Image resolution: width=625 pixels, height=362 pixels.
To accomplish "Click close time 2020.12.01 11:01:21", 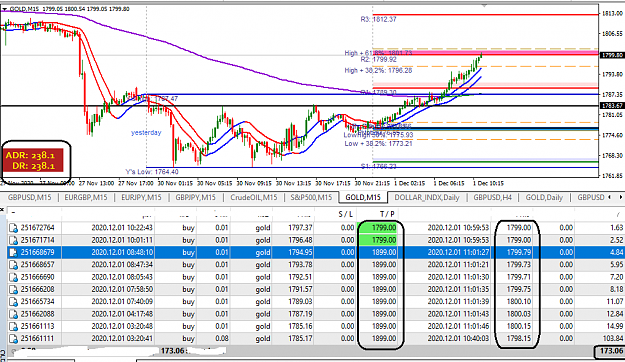I will click(x=458, y=265).
